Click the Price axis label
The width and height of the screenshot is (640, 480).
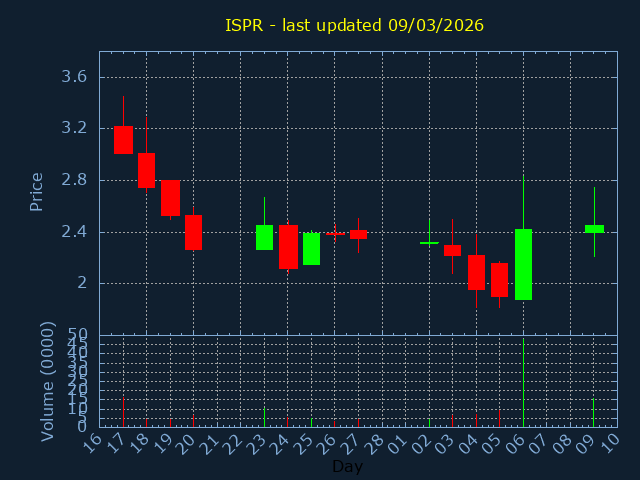coord(37,191)
